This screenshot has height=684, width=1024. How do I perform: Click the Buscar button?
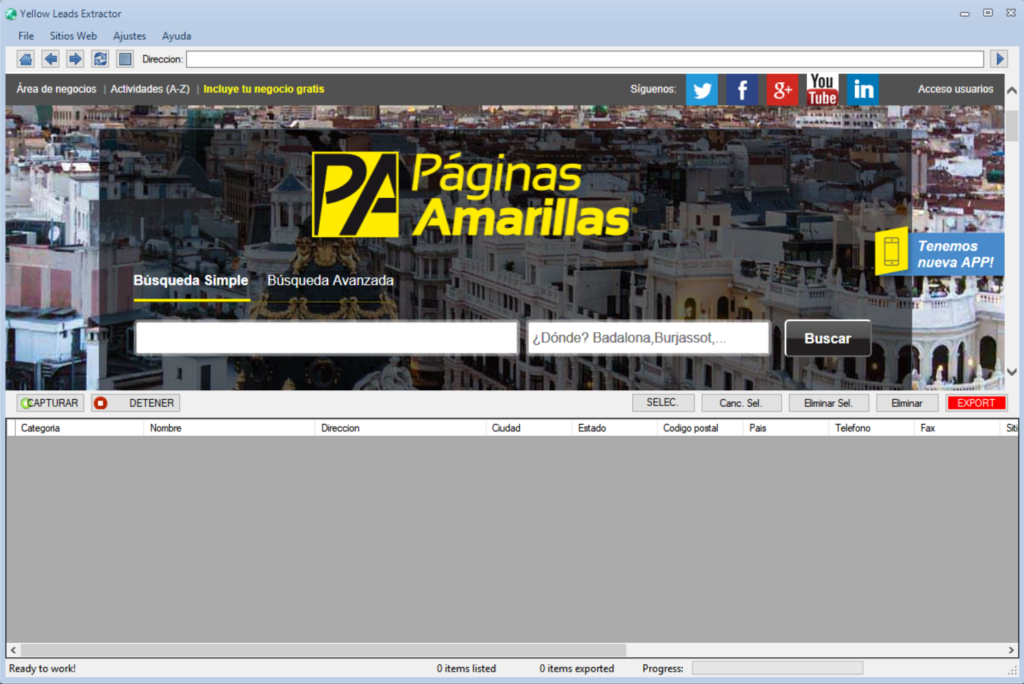coord(827,338)
